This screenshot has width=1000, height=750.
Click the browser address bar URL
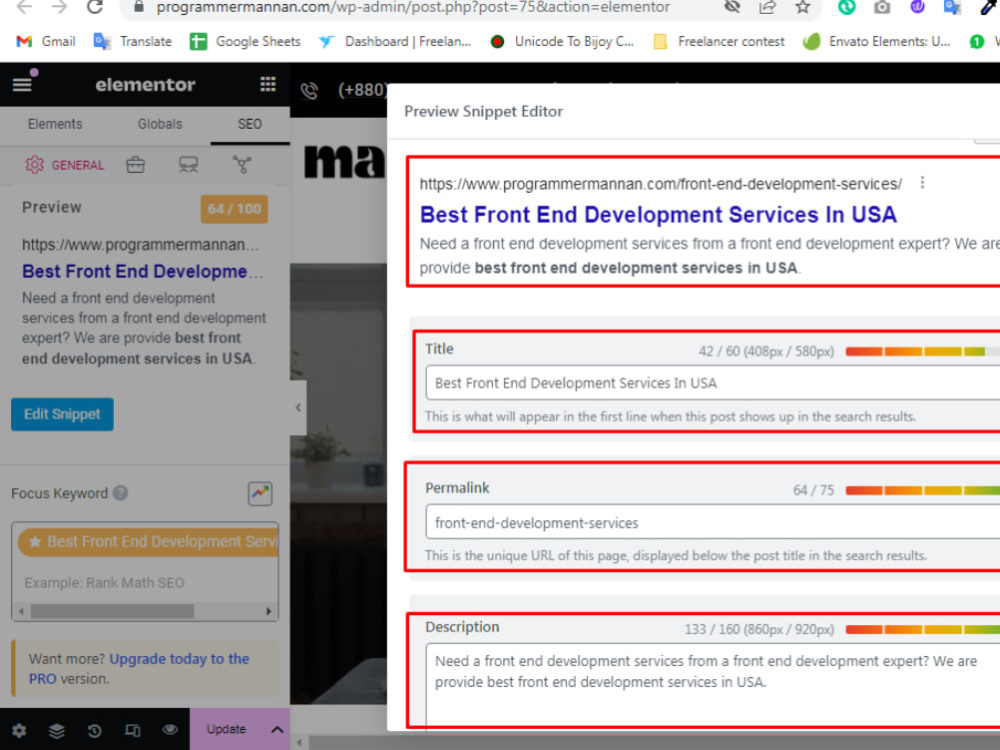pos(413,7)
